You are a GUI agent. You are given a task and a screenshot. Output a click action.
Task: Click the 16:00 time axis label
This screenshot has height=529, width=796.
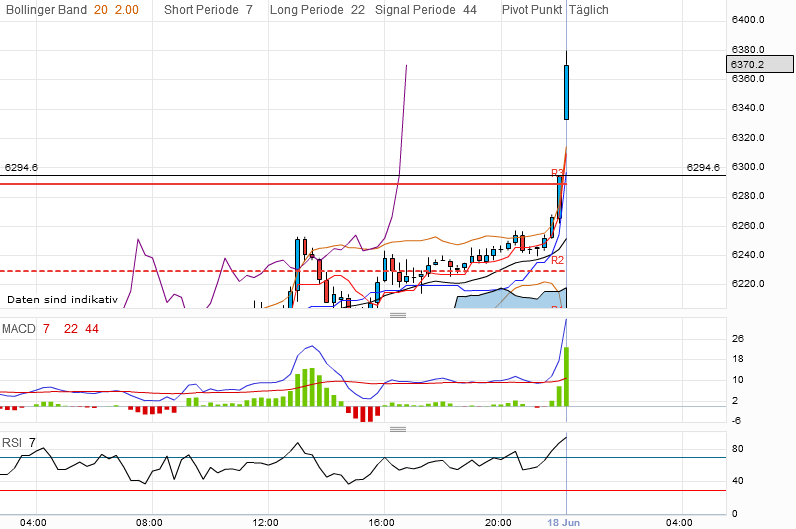381,522
